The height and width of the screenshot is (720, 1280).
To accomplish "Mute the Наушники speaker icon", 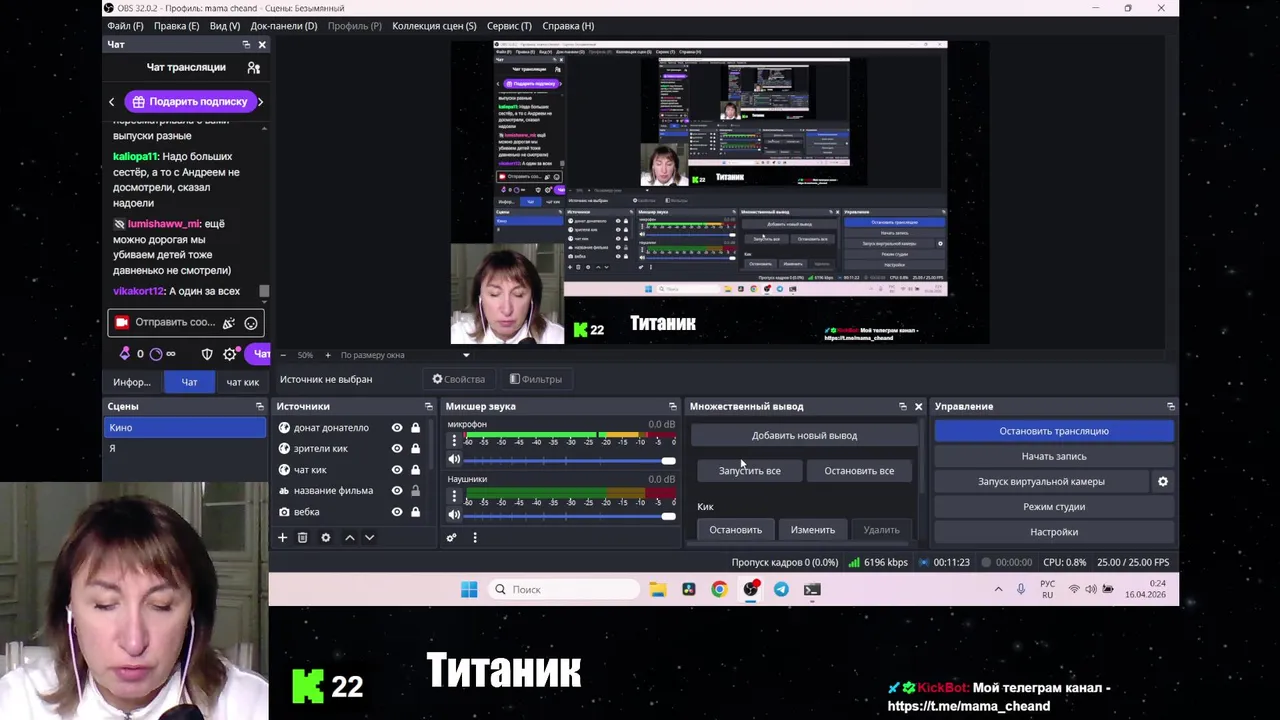I will (x=454, y=514).
